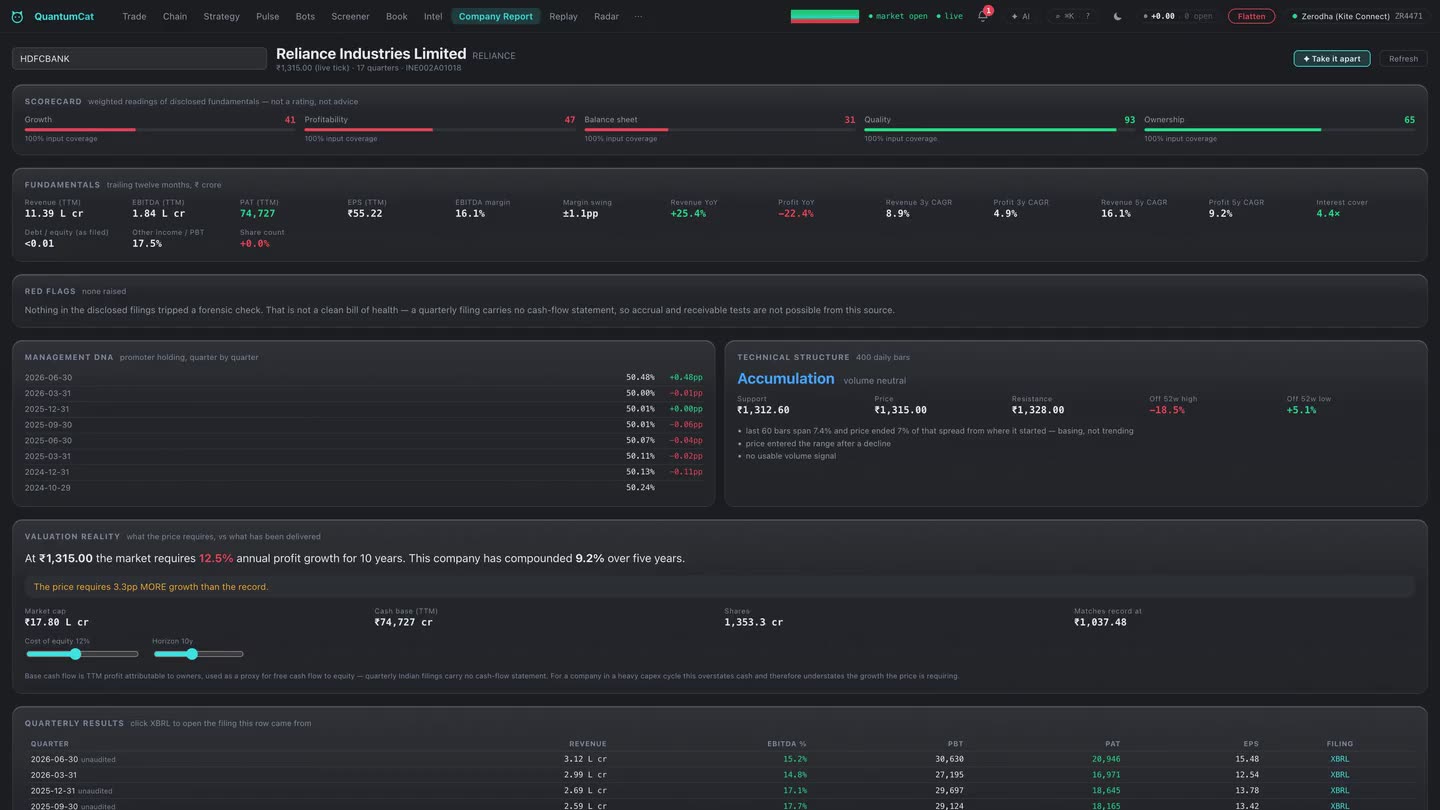Go to the Radar tab
The height and width of the screenshot is (810, 1440).
tap(606, 16)
